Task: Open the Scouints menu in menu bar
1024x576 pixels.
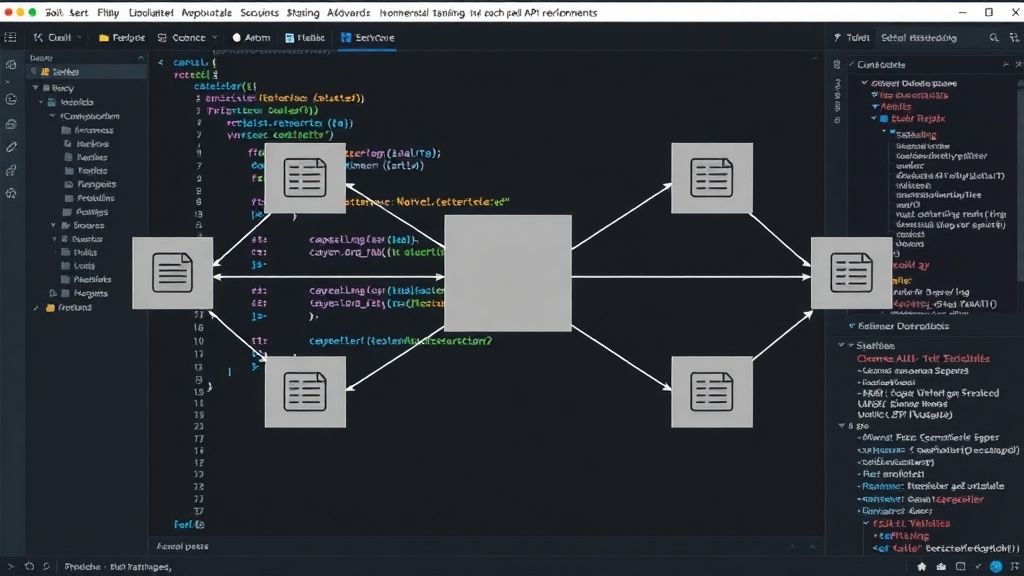Action: click(259, 12)
